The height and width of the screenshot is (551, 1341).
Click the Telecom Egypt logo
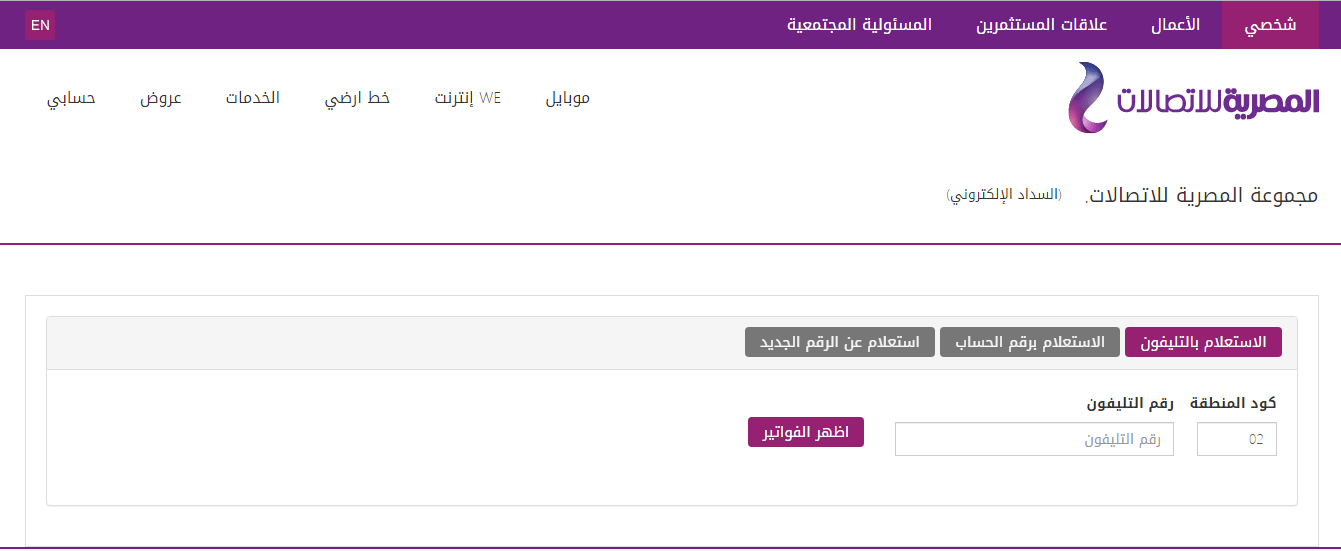tap(1192, 97)
